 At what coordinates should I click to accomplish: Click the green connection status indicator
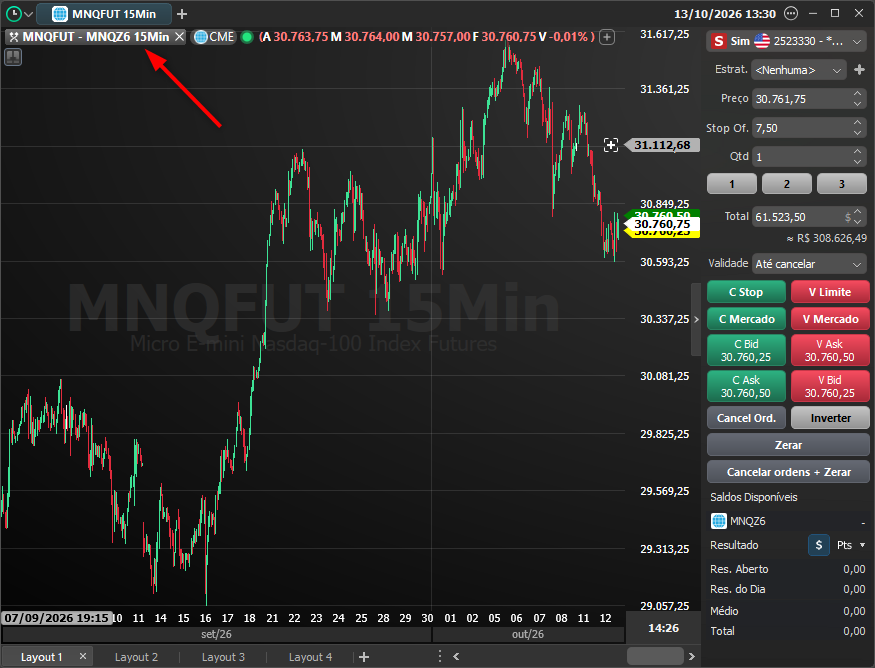(247, 37)
